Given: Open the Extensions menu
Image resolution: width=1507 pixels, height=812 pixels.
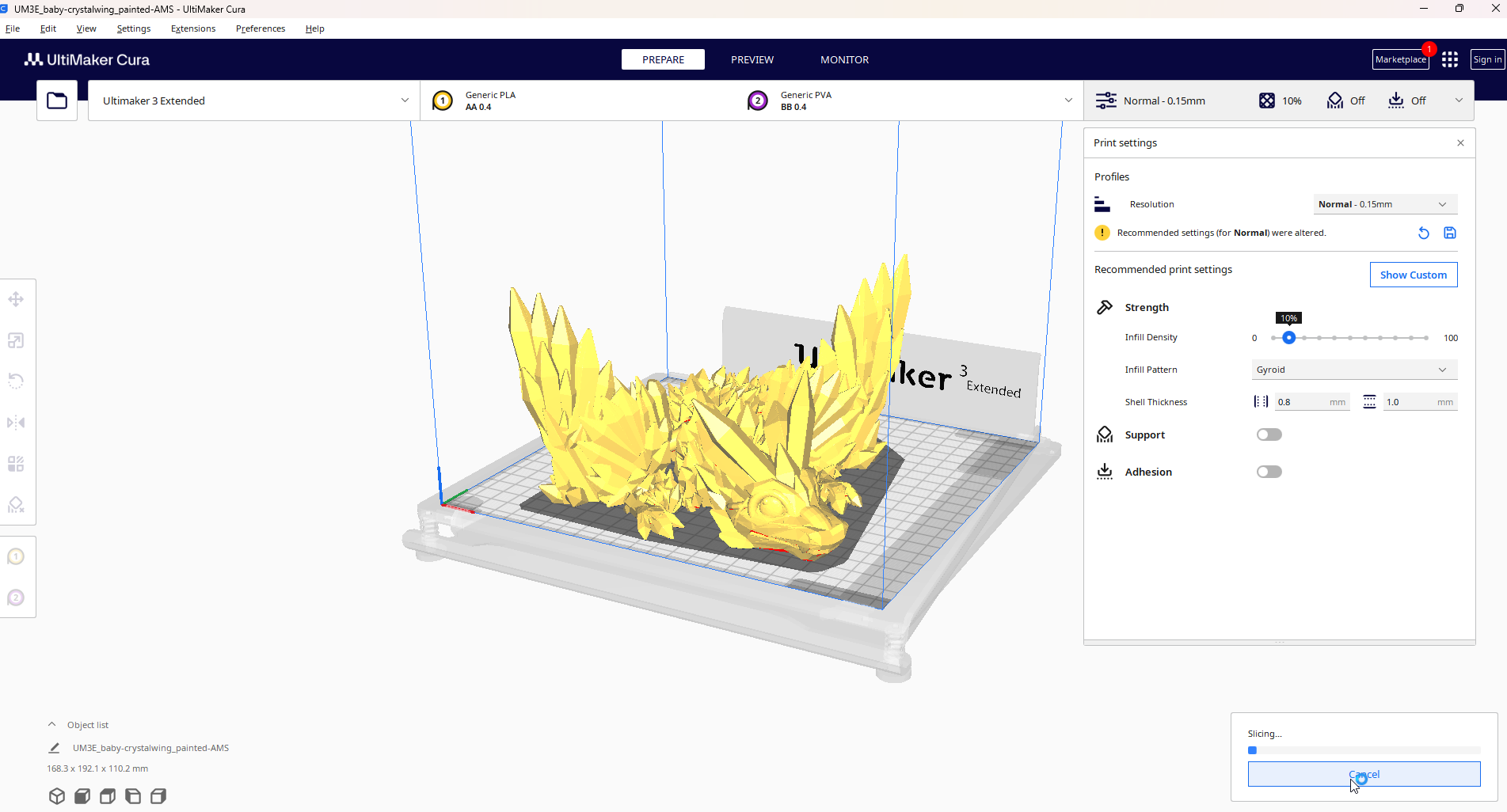Looking at the screenshot, I should [x=192, y=28].
